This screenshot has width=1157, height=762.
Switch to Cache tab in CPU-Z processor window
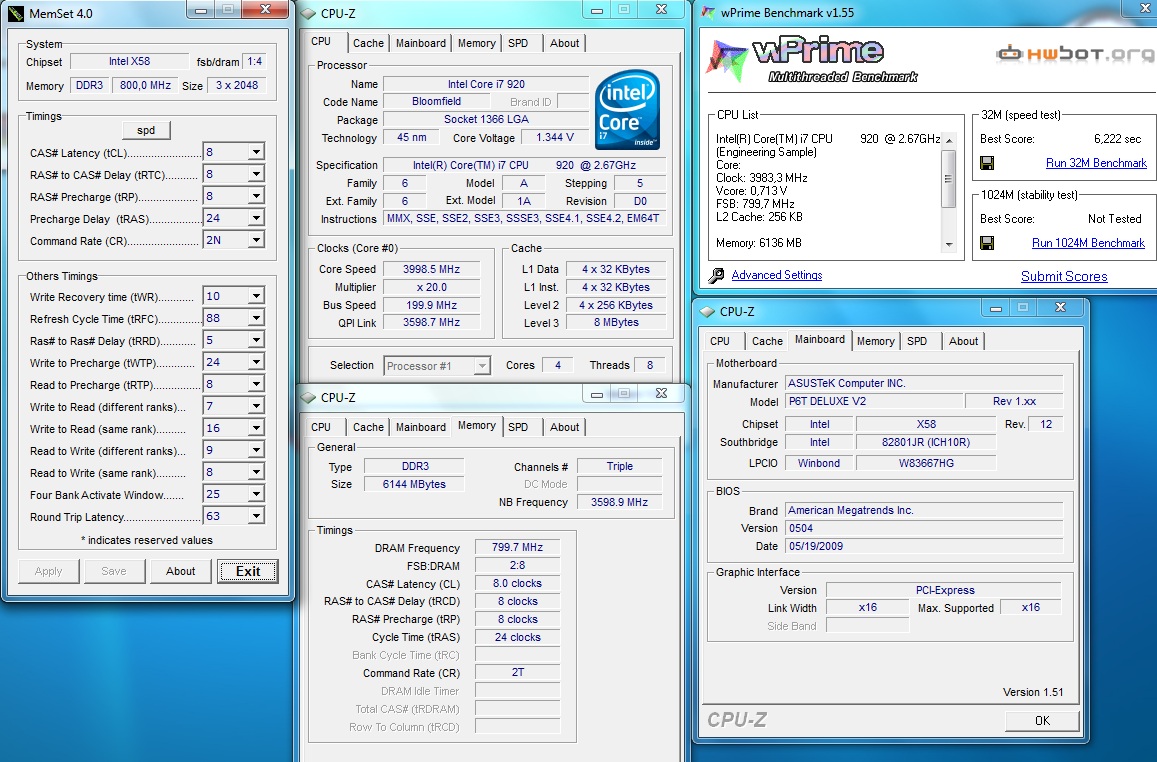368,44
